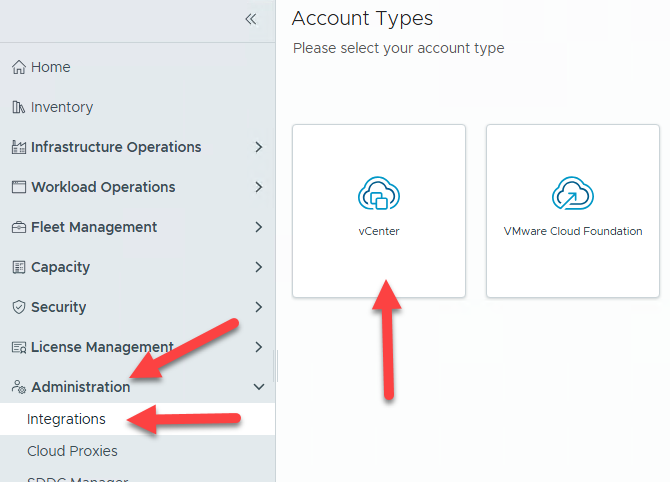Open Cloud Proxies under Administration

(x=72, y=451)
